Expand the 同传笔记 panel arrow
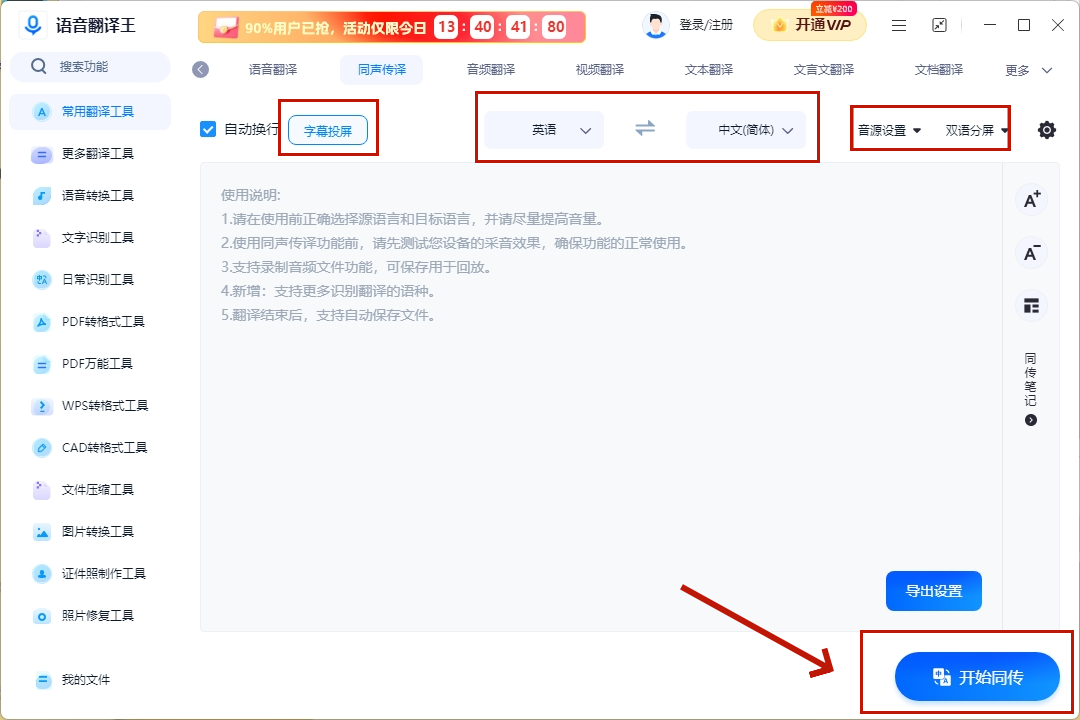 tap(1030, 420)
